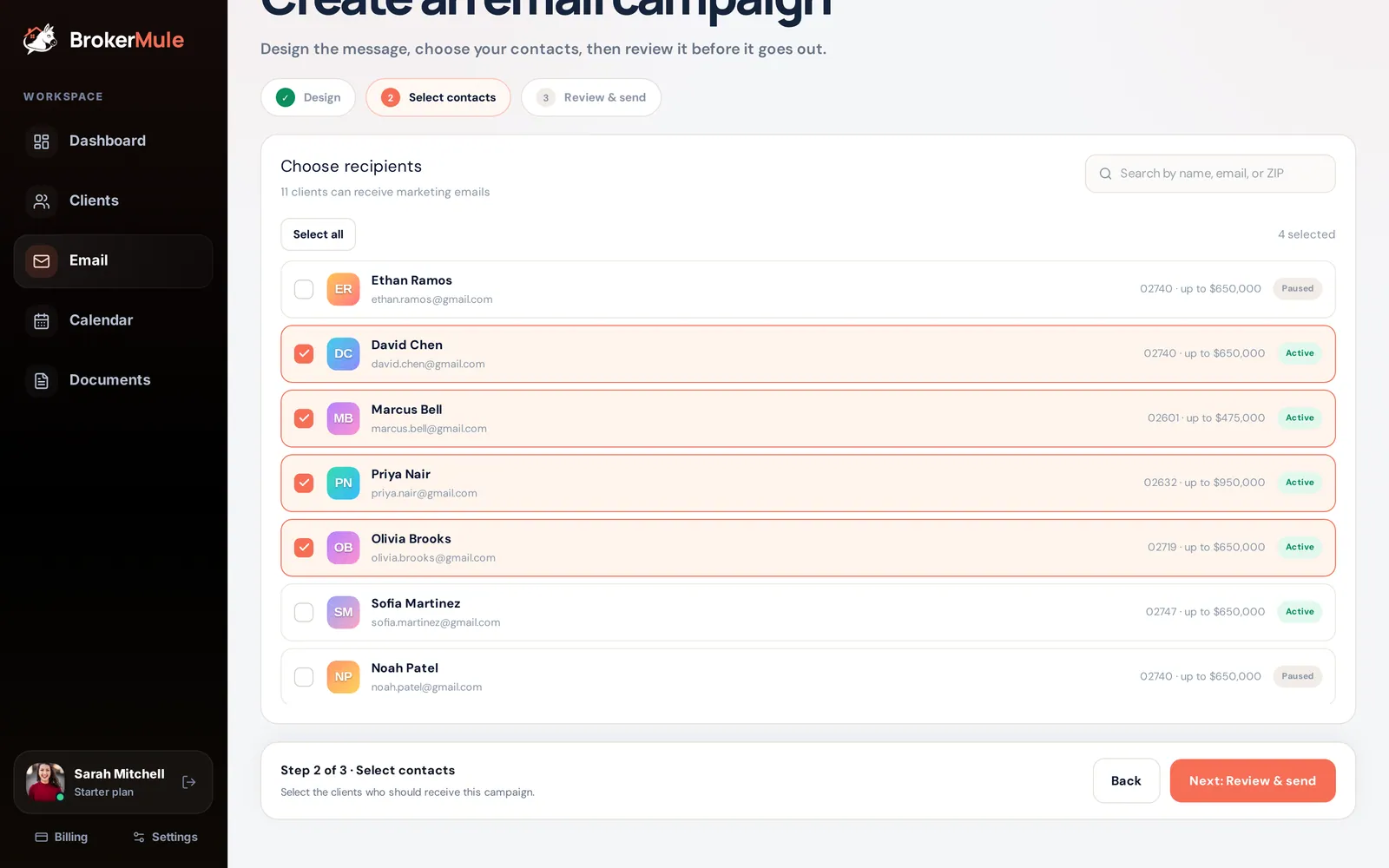Viewport: 1389px width, 868px height.
Task: Click the OB avatar for Olivia Brooks
Action: [343, 548]
